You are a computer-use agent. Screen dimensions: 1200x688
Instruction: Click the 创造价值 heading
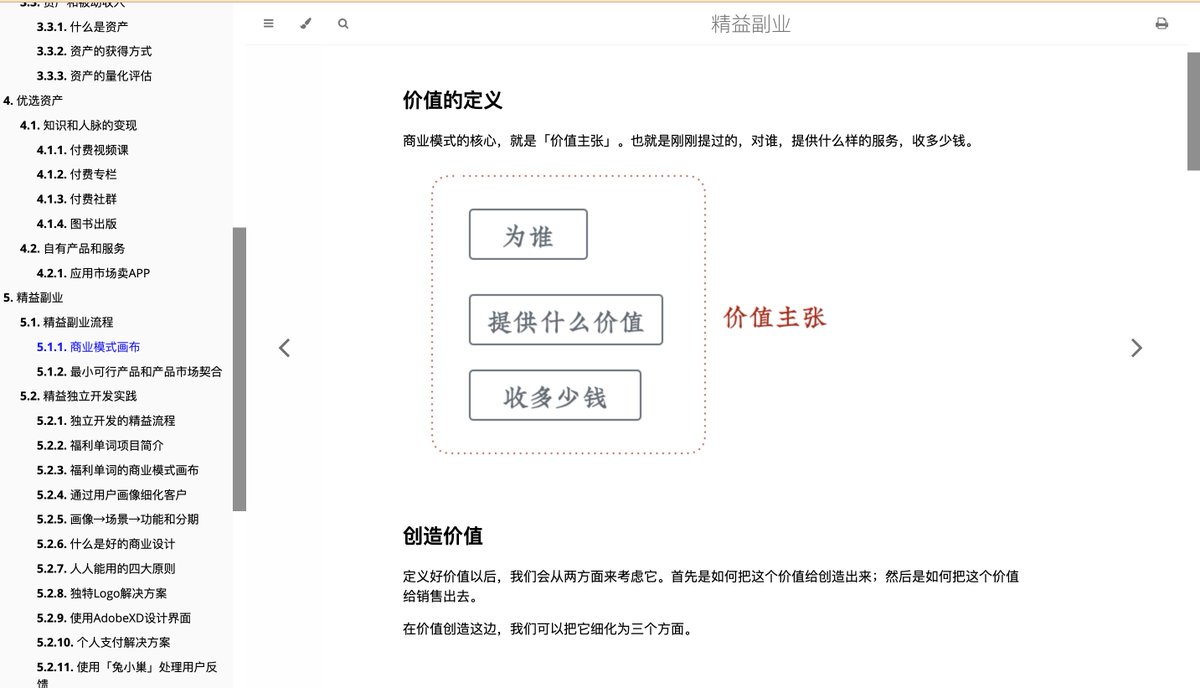(442, 536)
